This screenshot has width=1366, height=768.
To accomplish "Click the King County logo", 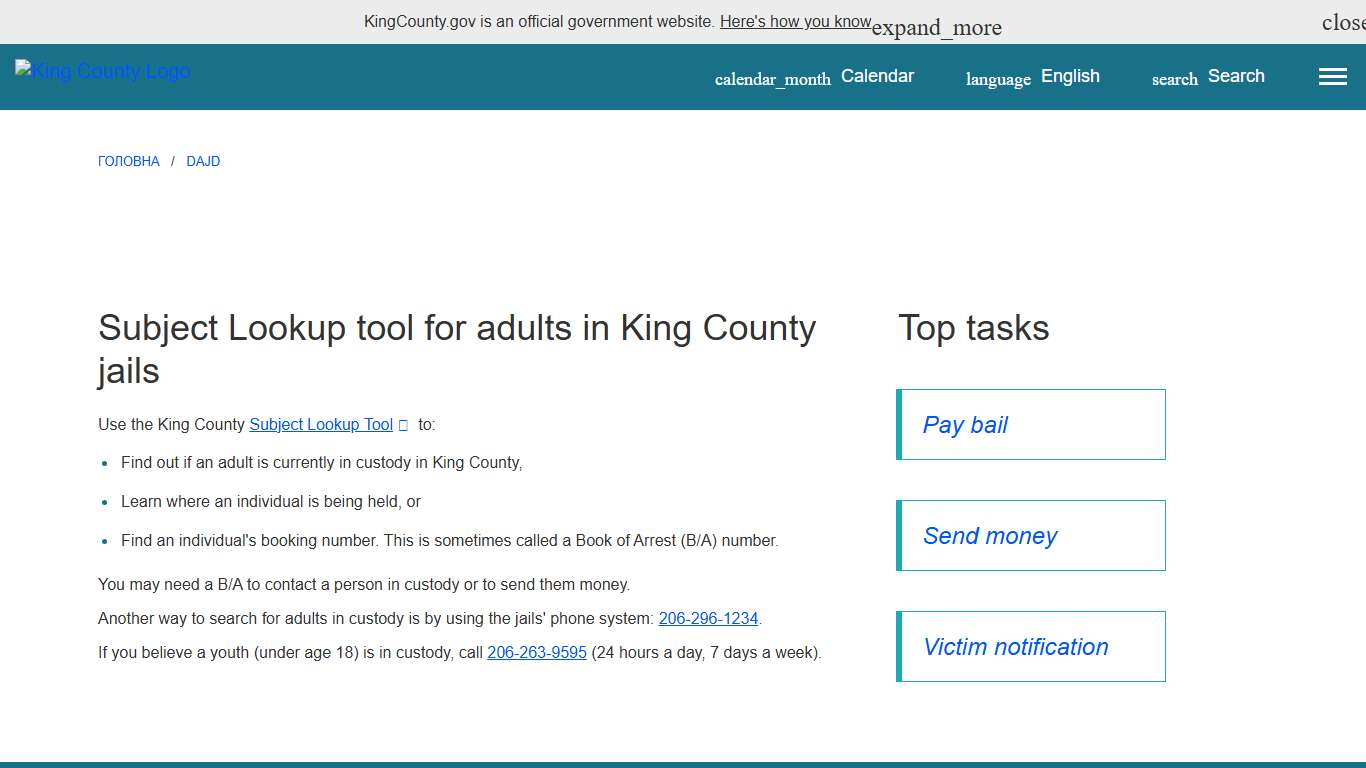I will click(x=101, y=71).
